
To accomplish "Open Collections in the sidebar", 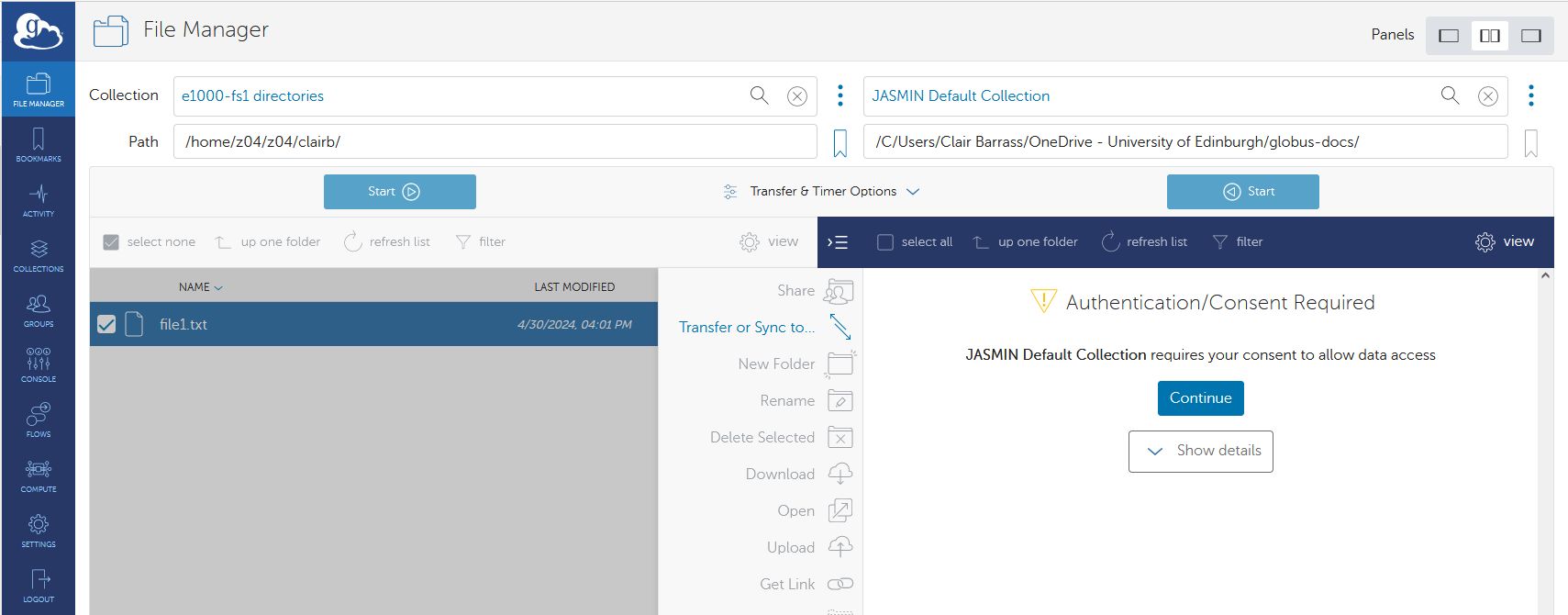I will coord(39,255).
